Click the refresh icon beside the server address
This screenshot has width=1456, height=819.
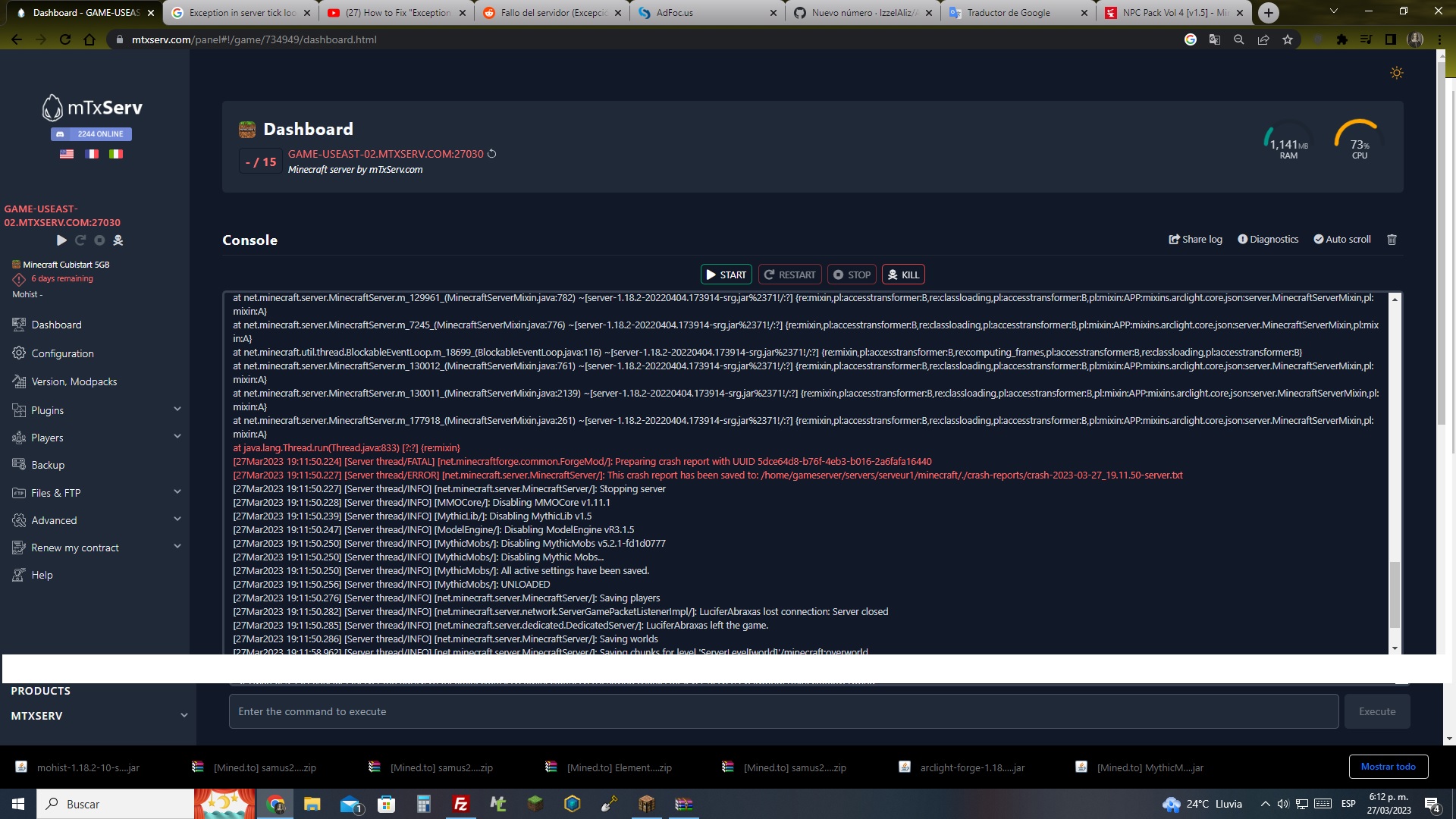[491, 153]
